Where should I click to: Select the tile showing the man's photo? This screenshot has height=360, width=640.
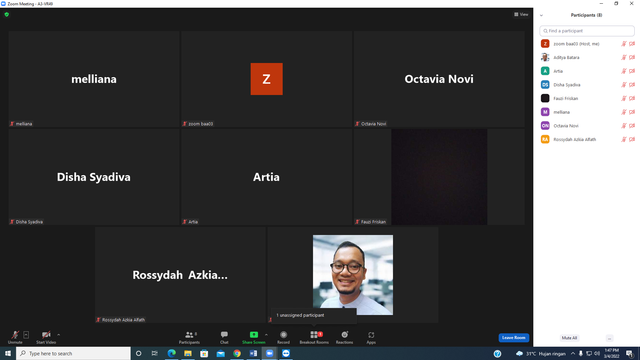(353, 275)
